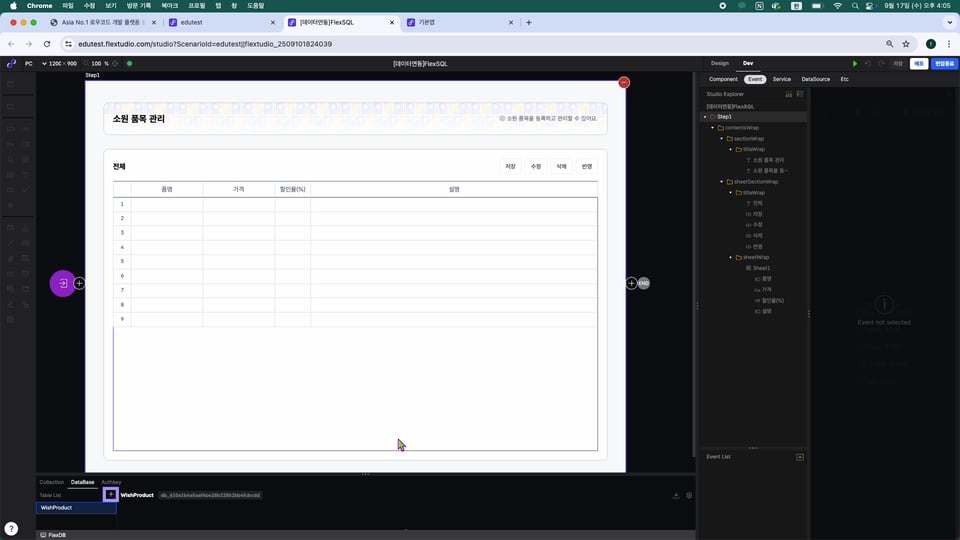This screenshot has height=540, width=960.
Task: Switch to the Design tab
Action: click(x=719, y=64)
